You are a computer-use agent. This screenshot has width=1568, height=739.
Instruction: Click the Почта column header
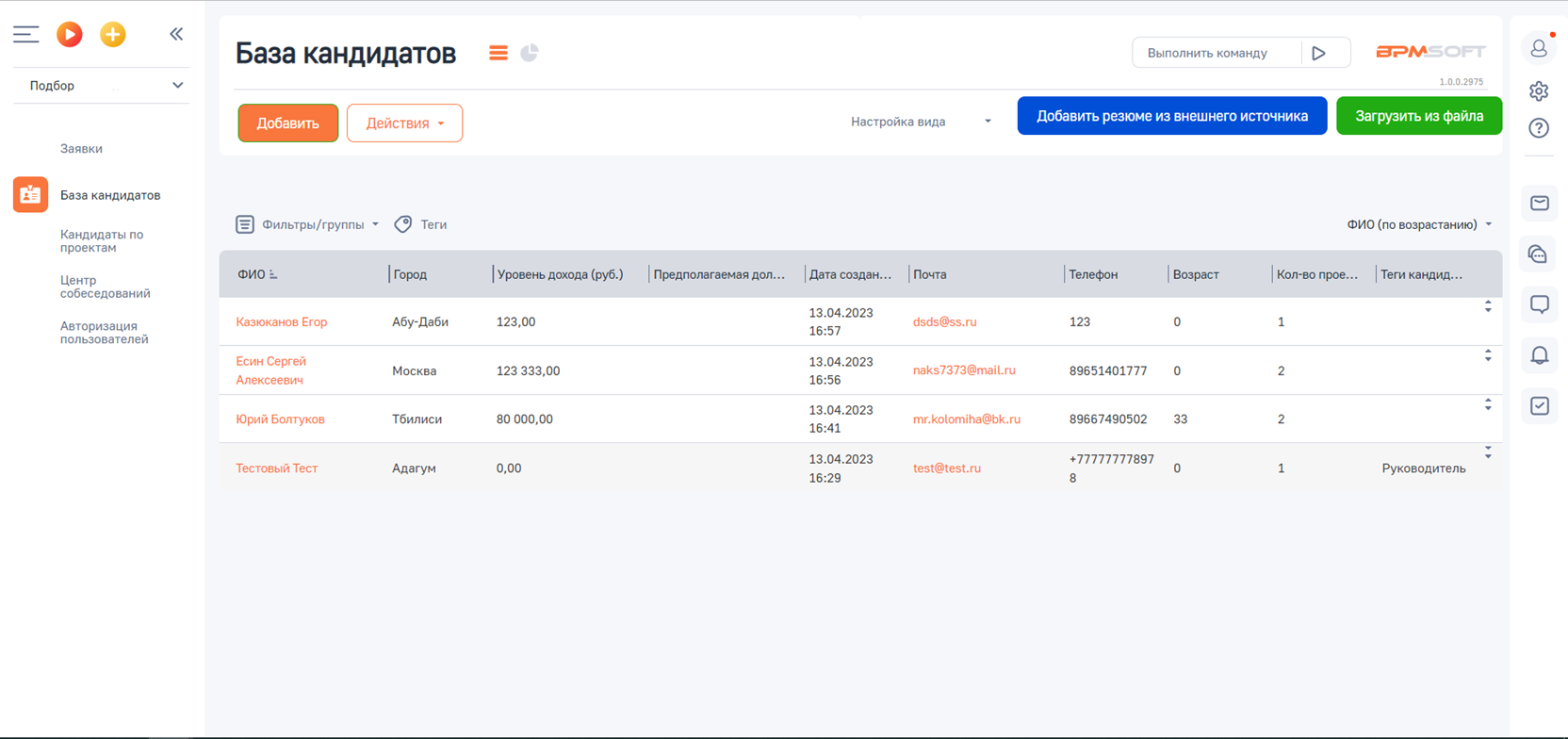930,274
